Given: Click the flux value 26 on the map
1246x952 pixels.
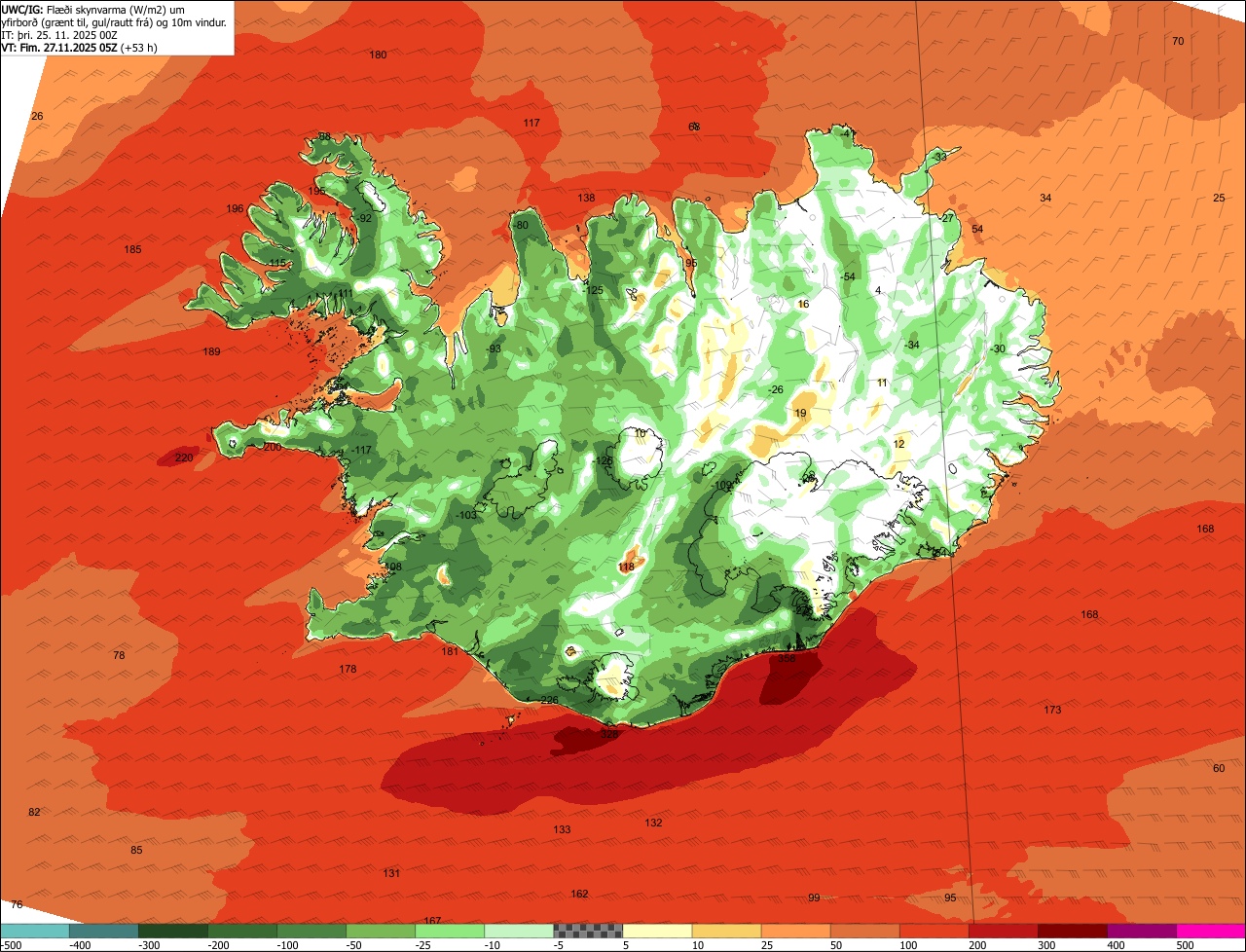Looking at the screenshot, I should click(37, 116).
